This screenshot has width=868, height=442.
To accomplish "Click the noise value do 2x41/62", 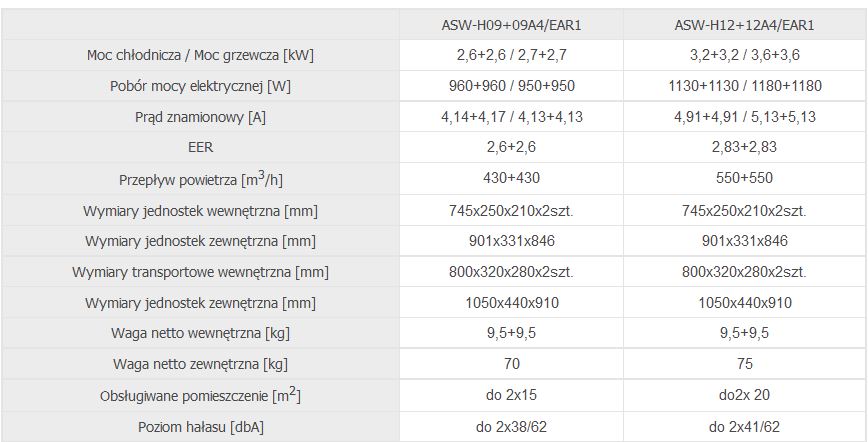I will [745, 427].
